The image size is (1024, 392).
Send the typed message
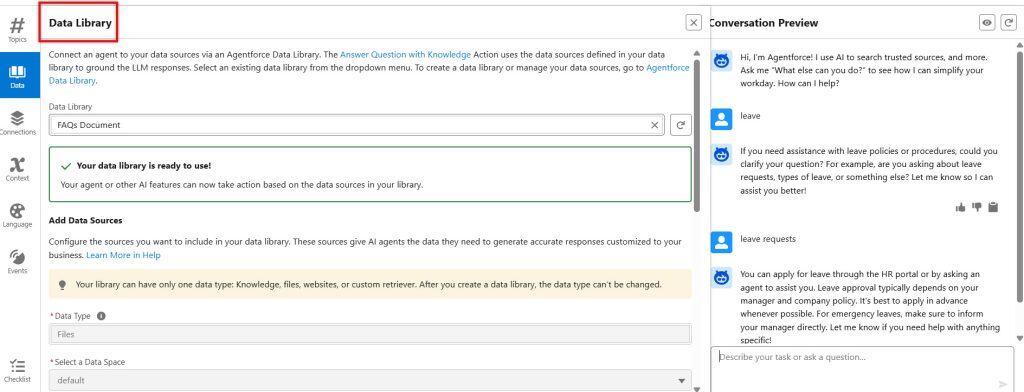coord(1003,384)
